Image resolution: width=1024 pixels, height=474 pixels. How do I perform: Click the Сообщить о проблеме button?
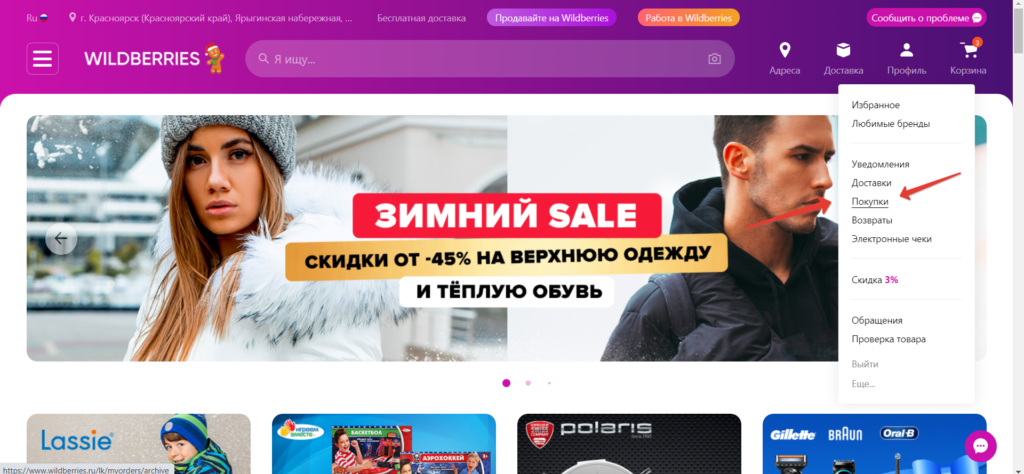926,18
